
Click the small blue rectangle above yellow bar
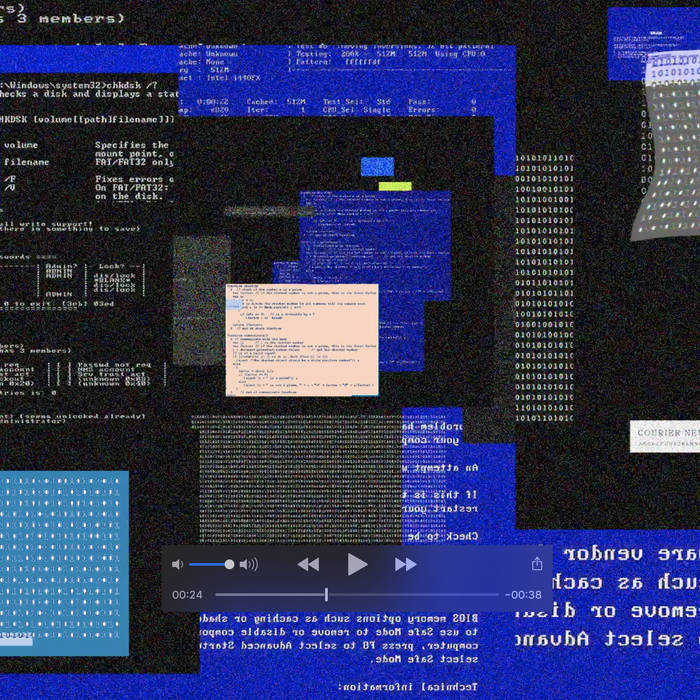point(377,166)
